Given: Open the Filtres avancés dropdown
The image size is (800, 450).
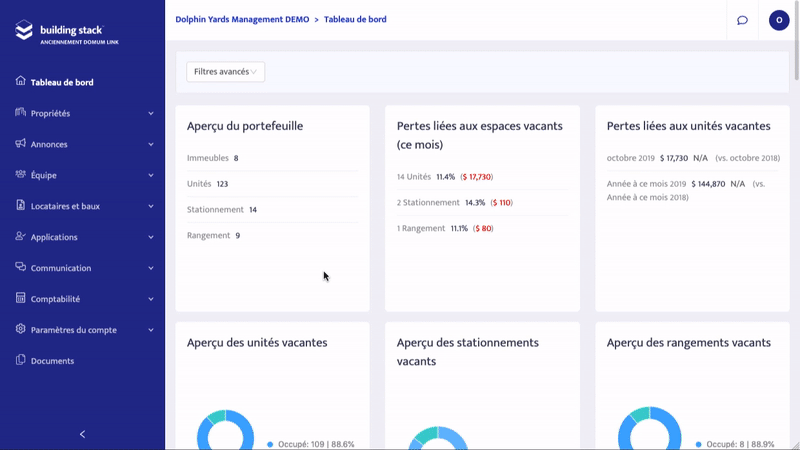Looking at the screenshot, I should [226, 72].
